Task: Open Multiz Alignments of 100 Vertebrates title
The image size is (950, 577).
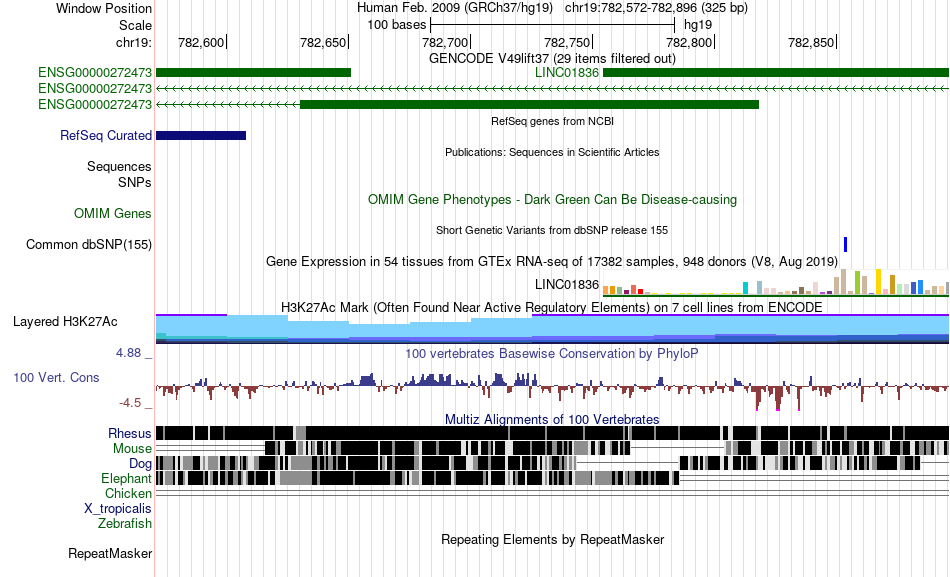Action: tap(552, 419)
